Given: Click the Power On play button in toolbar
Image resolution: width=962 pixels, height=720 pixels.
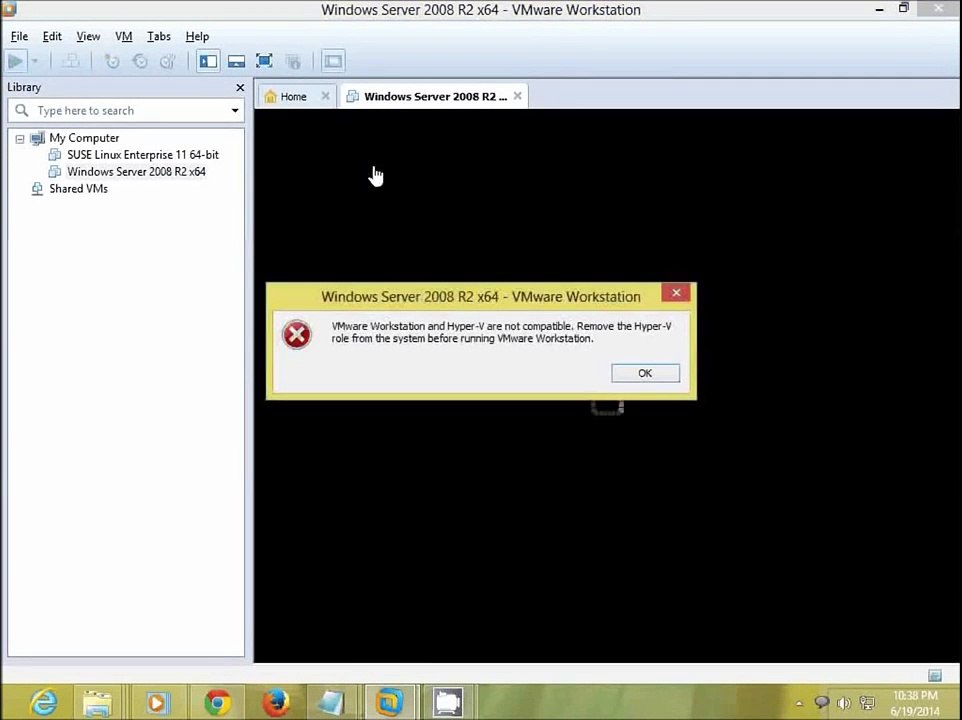Looking at the screenshot, I should (x=15, y=61).
